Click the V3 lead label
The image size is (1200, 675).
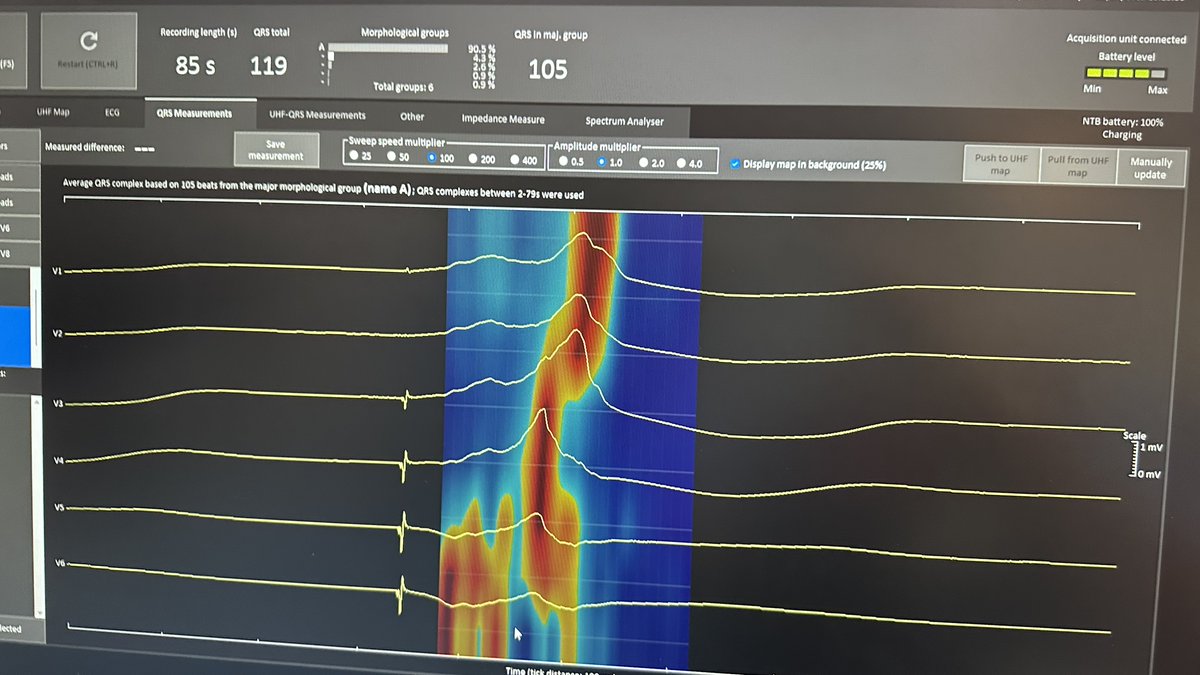pos(57,403)
